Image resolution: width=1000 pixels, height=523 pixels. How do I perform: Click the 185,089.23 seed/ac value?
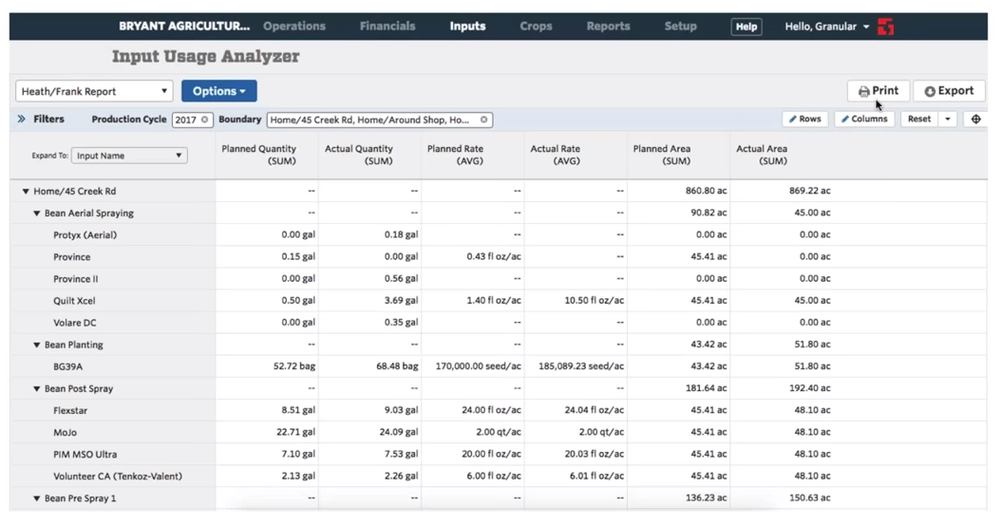(581, 367)
